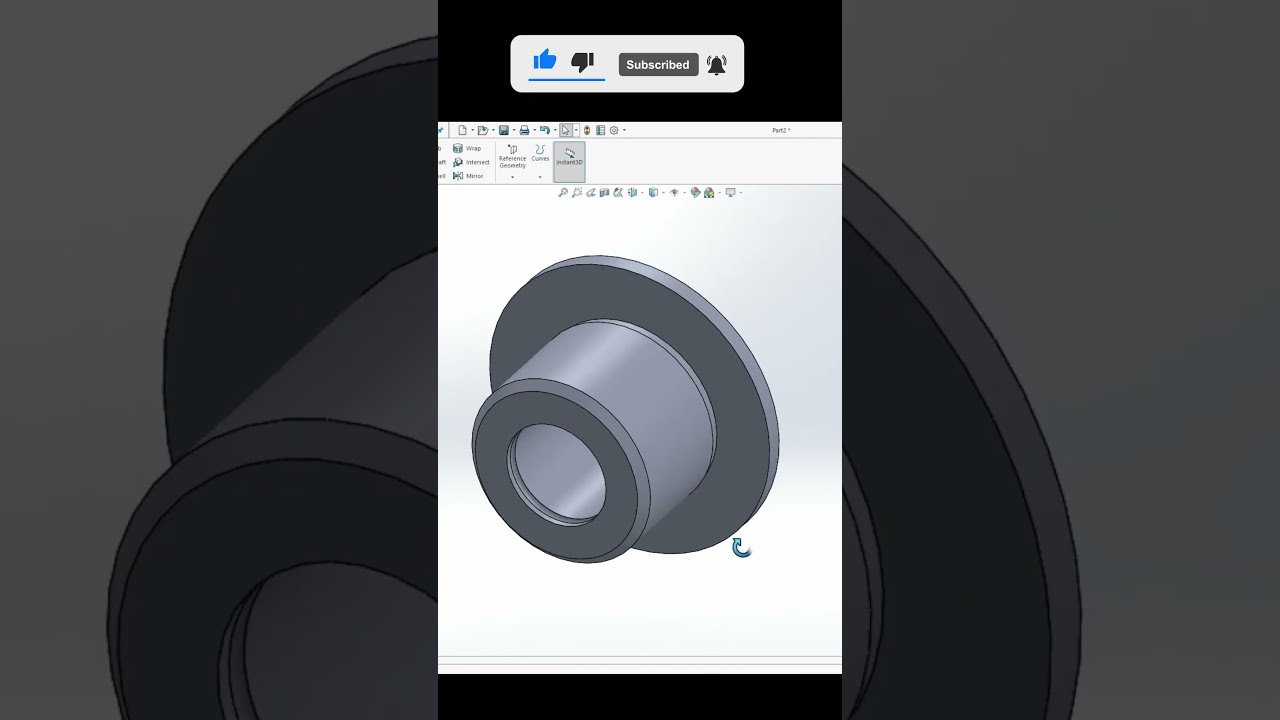Screen dimensions: 1280x720
Task: Open the Options gear icon
Action: click(614, 130)
